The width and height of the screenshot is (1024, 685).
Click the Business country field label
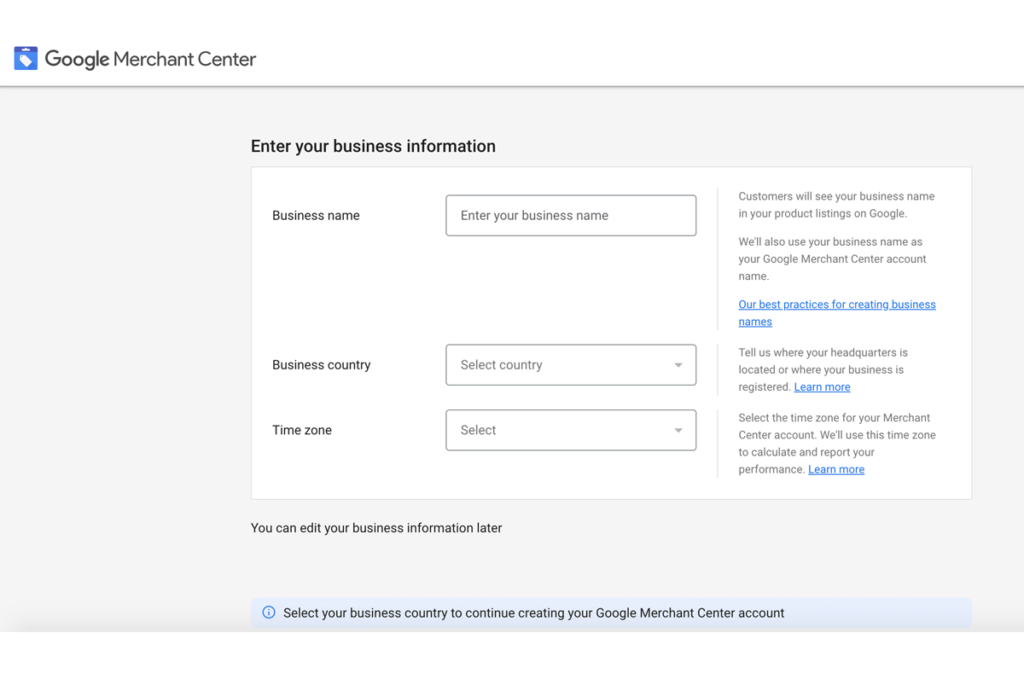tap(321, 365)
